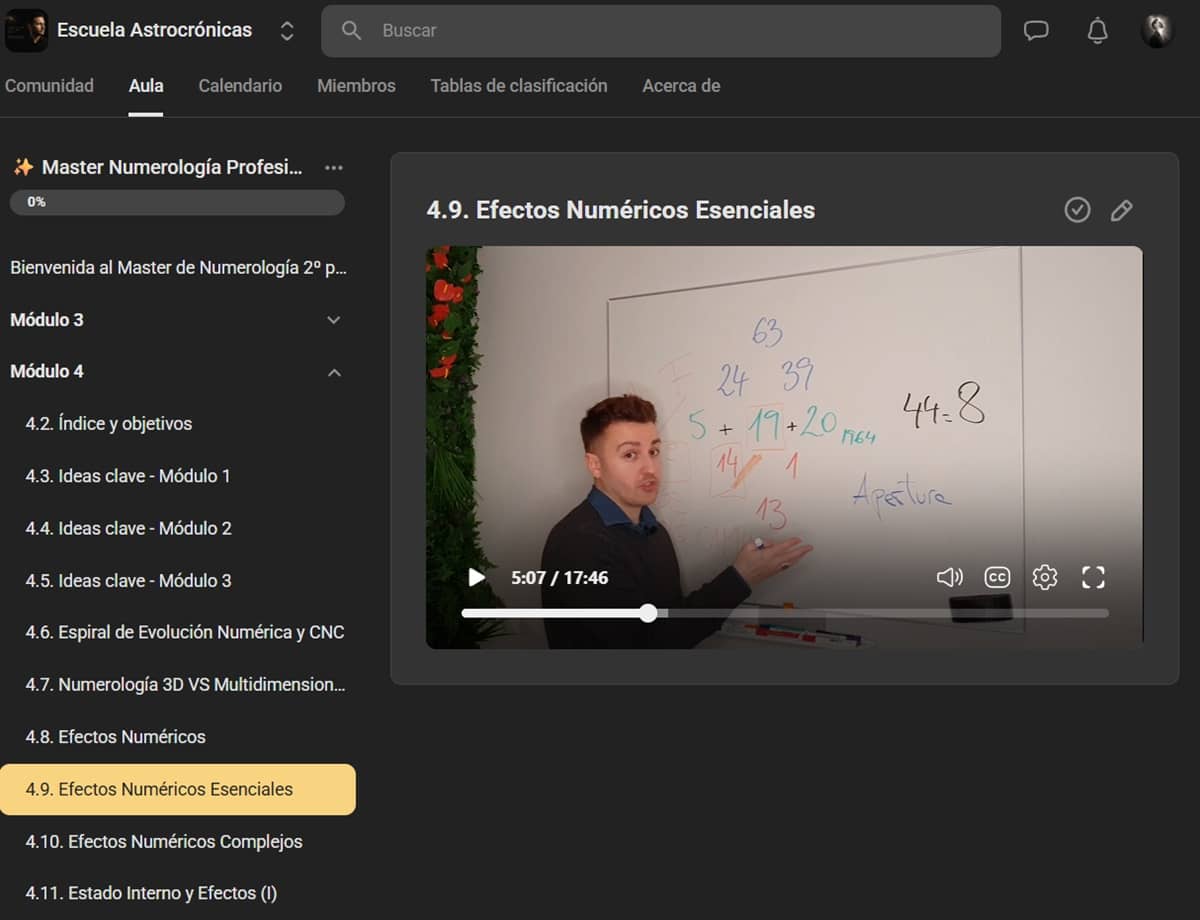This screenshot has height=920, width=1200.
Task: Switch to the Comunidad tab
Action: coord(49,86)
